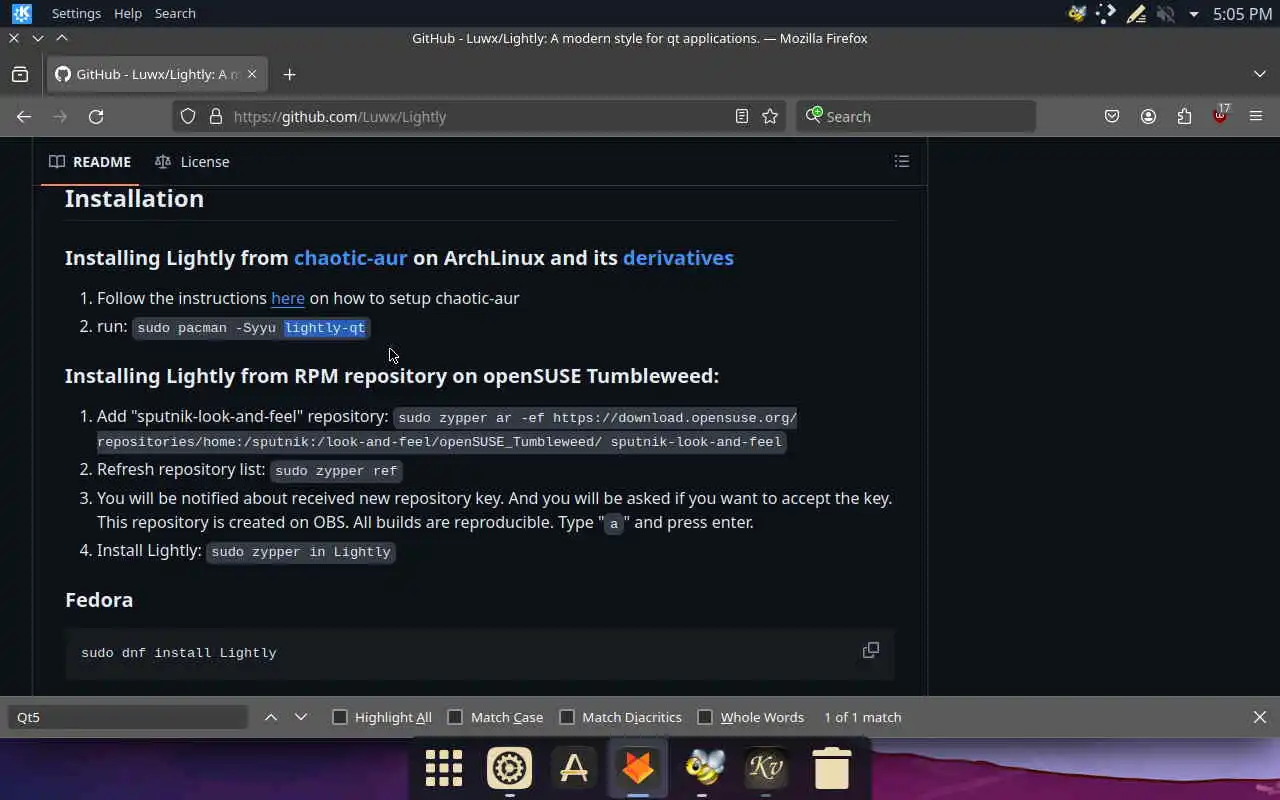Viewport: 1280px width, 800px height.
Task: Expand hidden system tray icons arrow
Action: tap(1194, 14)
